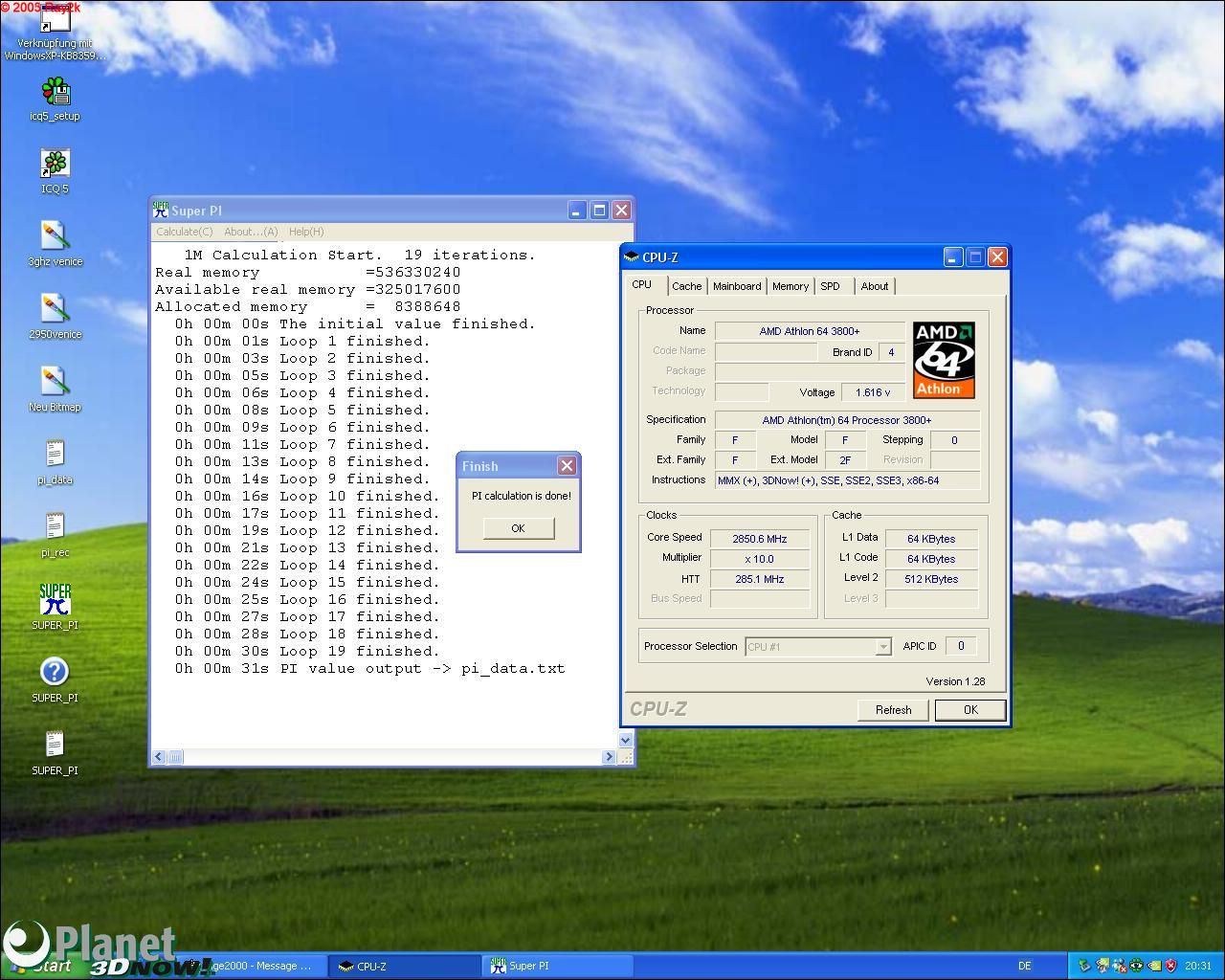The width and height of the screenshot is (1225, 980).
Task: Click the Brand ID value 4 field
Action: pos(891,352)
